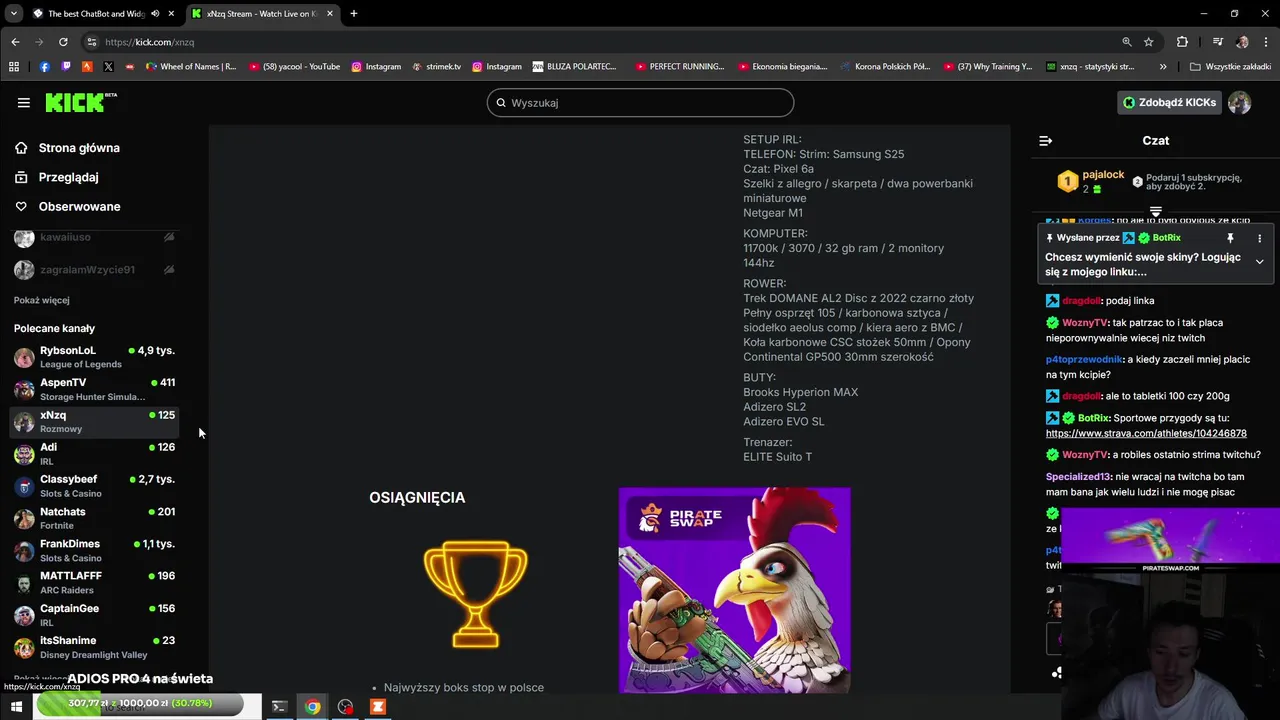Switch to The best ChatBot browser tab
This screenshot has width=1280, height=720.
click(95, 13)
